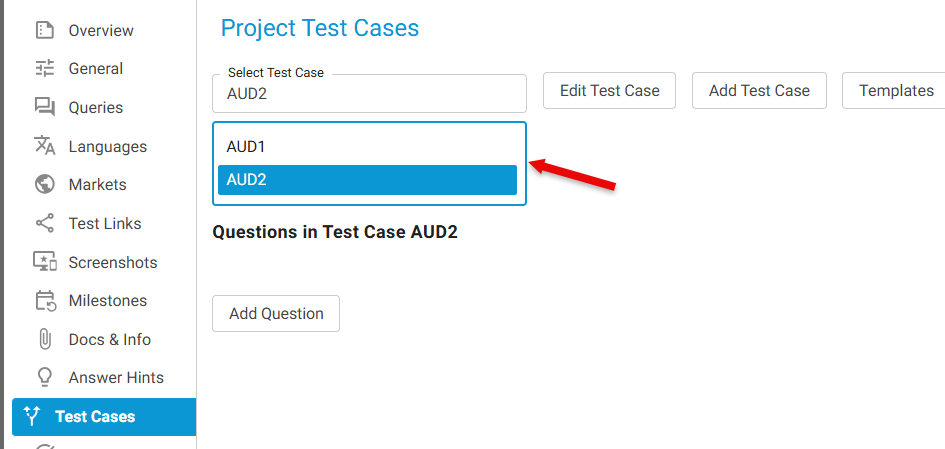Screen dimensions: 945x449
Task: Click the Queries chat bubble icon
Action: 45,107
